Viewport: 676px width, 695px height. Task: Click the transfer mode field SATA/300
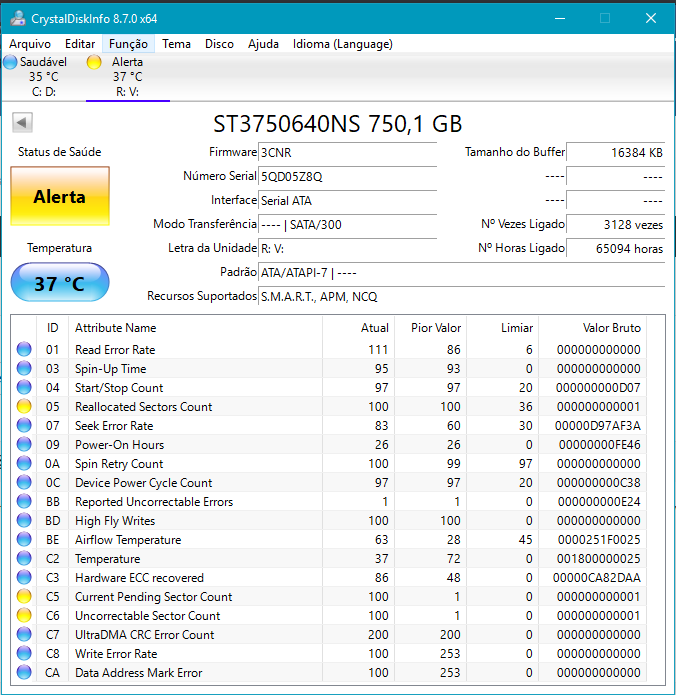click(347, 224)
